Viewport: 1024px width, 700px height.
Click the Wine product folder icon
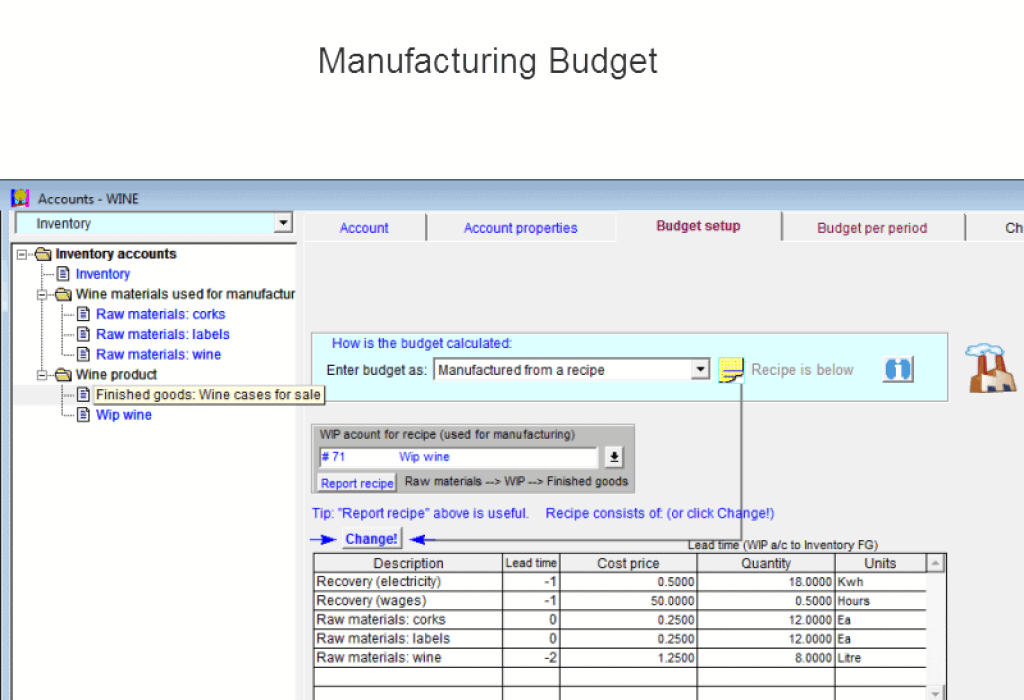point(63,375)
